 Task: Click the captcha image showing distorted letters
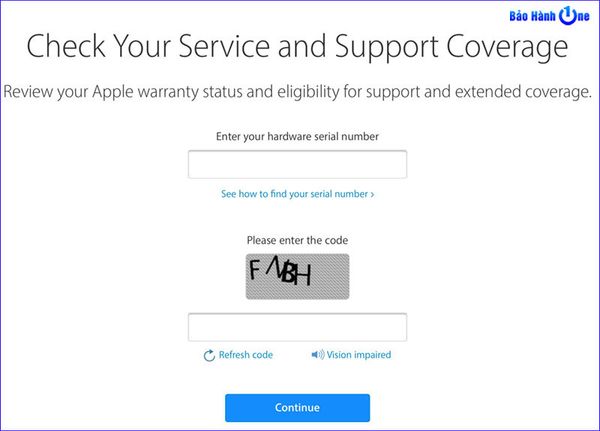point(297,276)
